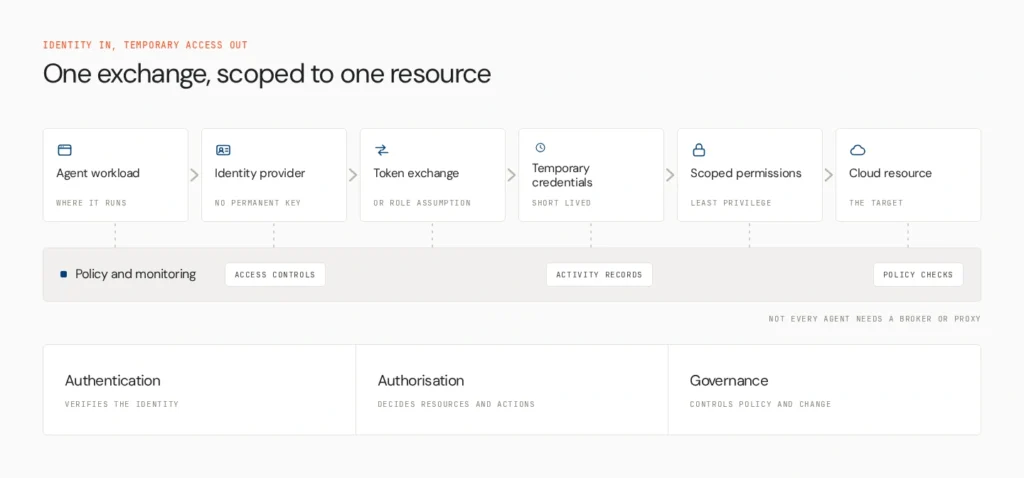Select the Activity Records tag

[599, 274]
